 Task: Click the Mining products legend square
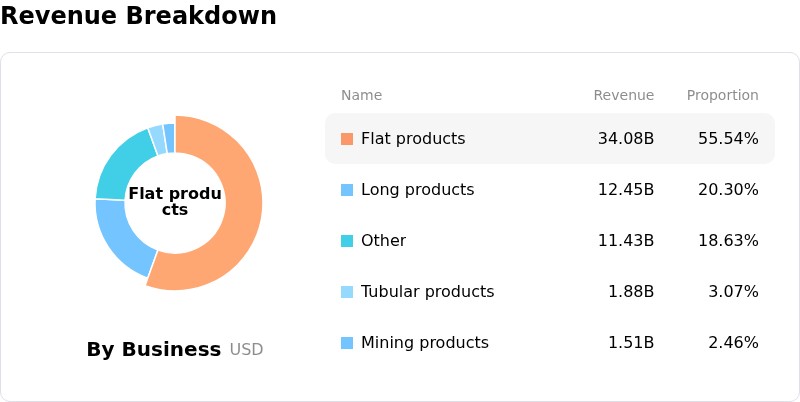click(x=347, y=343)
